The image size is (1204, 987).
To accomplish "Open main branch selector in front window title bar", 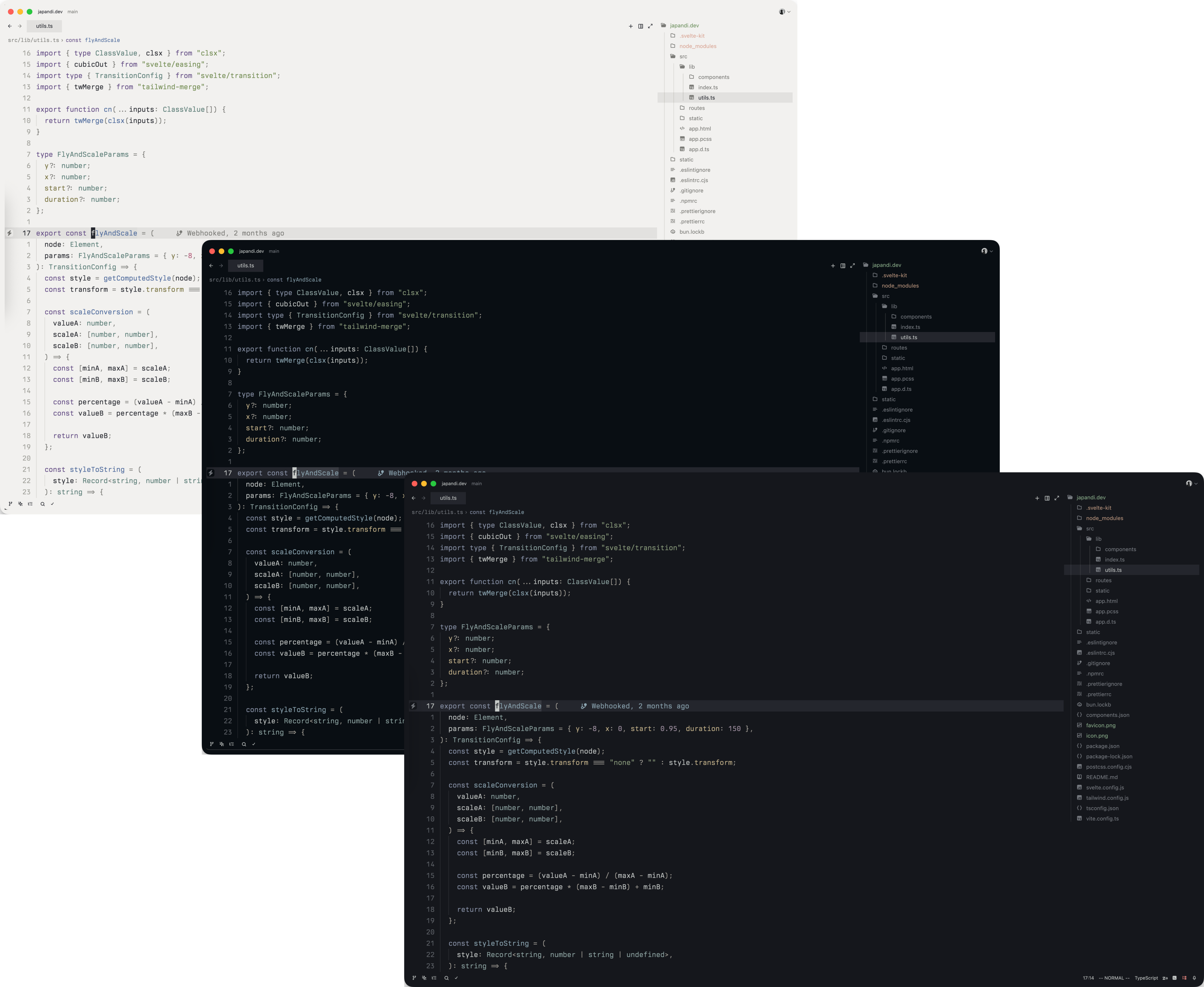I will (476, 484).
